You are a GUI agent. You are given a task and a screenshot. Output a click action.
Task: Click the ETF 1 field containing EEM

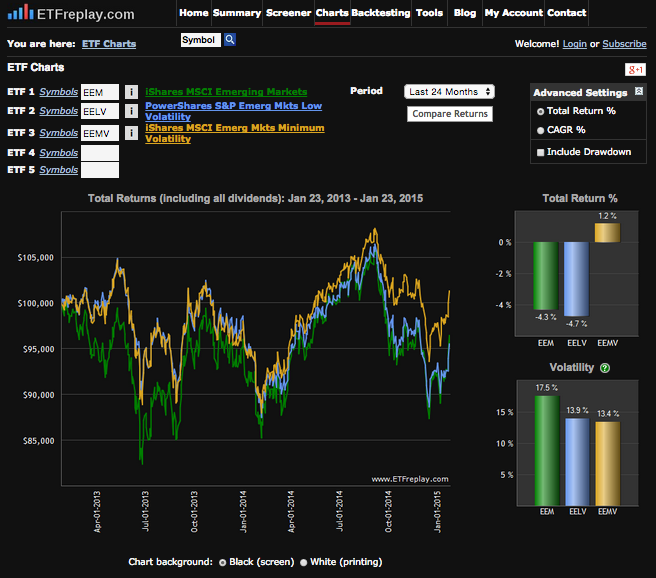pyautogui.click(x=100, y=92)
